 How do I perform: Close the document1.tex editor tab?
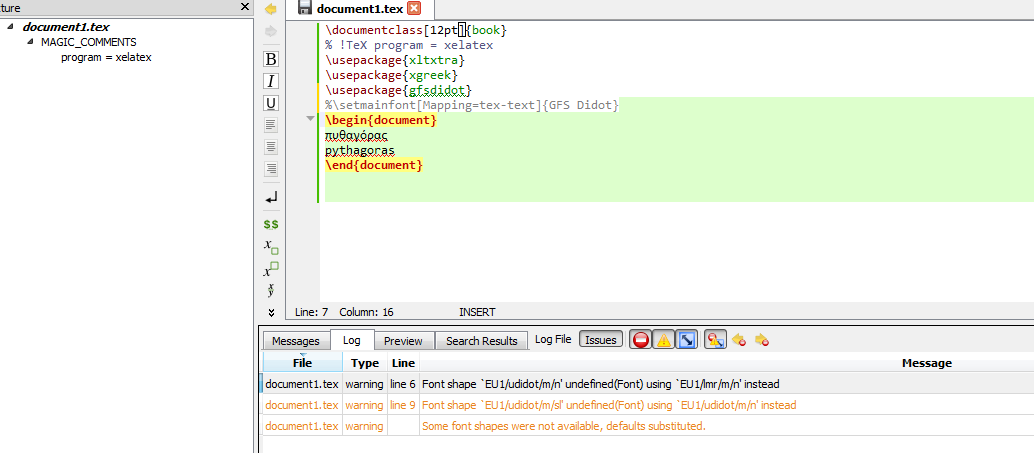[413, 9]
